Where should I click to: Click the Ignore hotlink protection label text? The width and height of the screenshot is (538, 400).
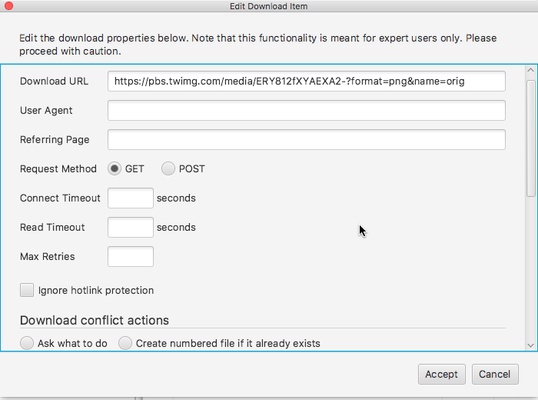[96, 290]
